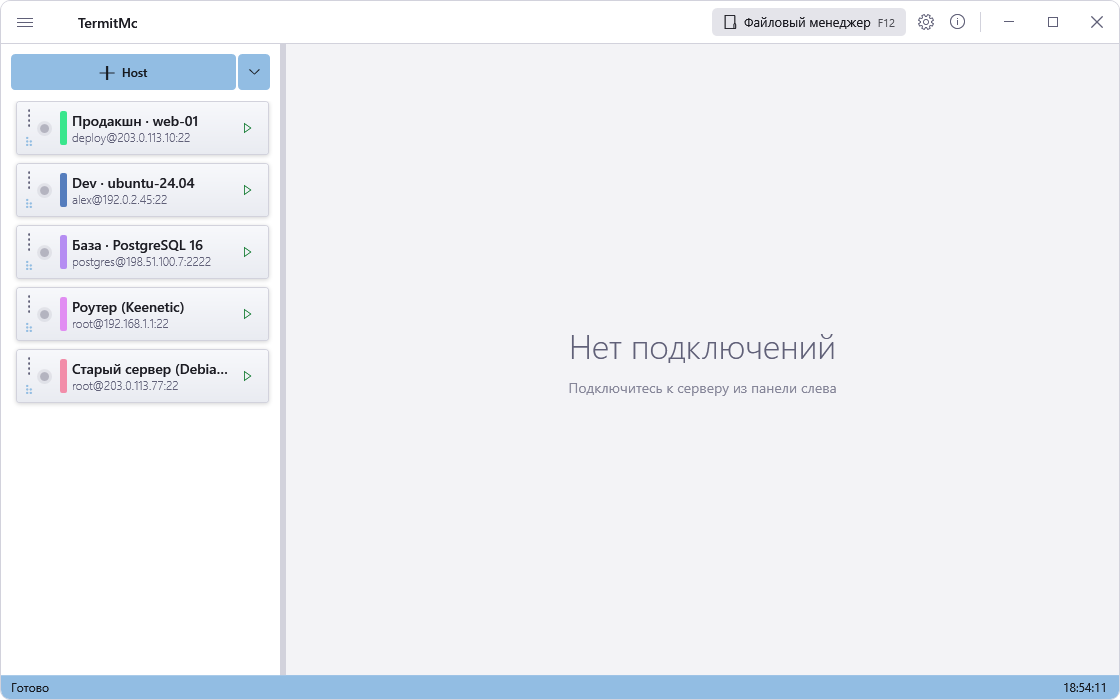Connect to Продакшн · web-01 with play icon
The image size is (1120, 700).
tap(247, 129)
